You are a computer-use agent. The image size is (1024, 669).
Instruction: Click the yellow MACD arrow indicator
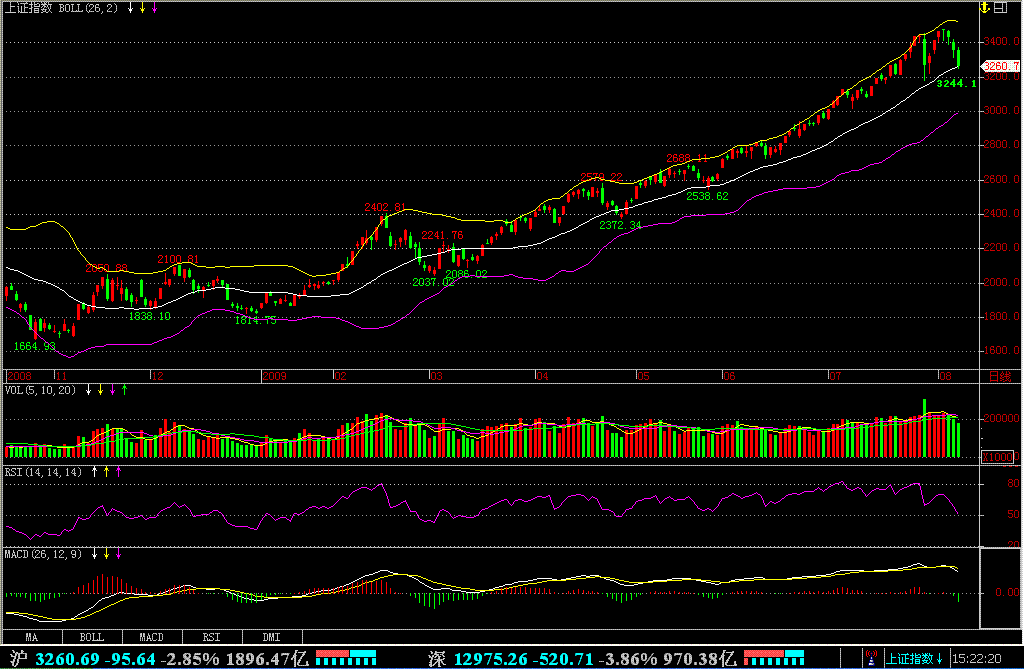106,554
